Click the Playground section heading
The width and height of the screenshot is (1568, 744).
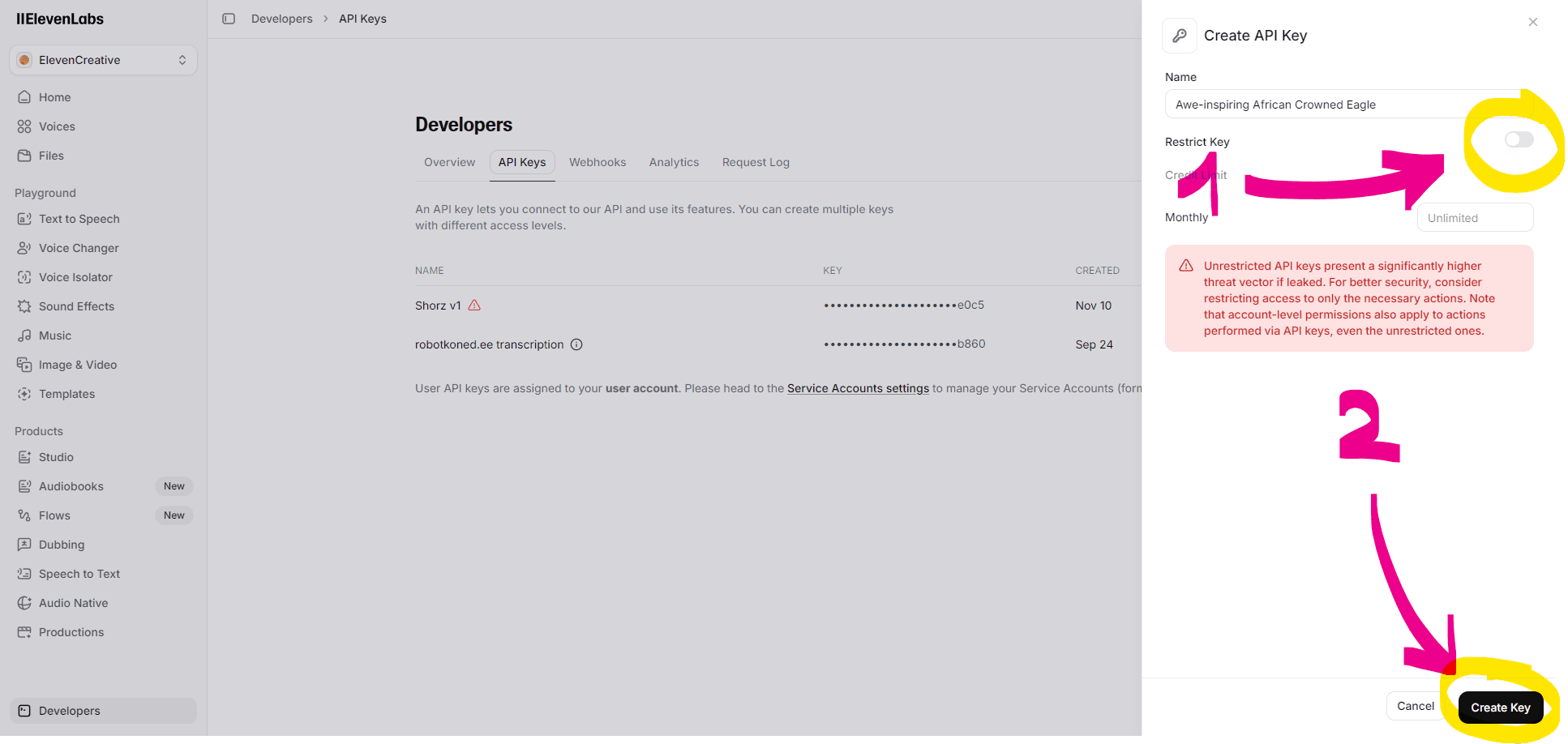45,193
